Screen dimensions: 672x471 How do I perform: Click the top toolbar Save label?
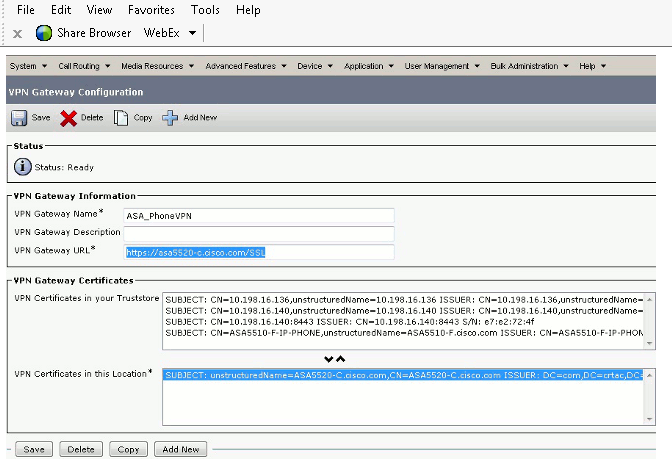(x=41, y=117)
